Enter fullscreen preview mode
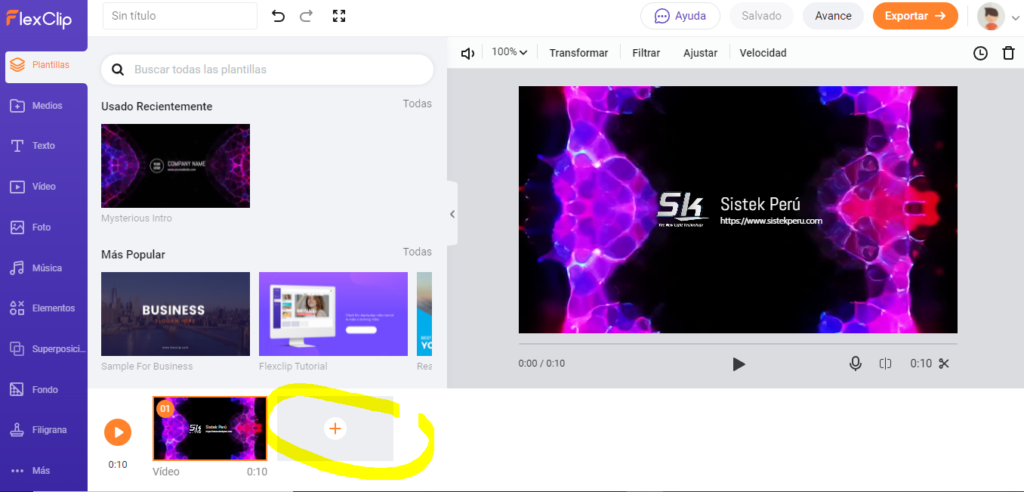Viewport: 1024px width, 492px height. (x=339, y=16)
